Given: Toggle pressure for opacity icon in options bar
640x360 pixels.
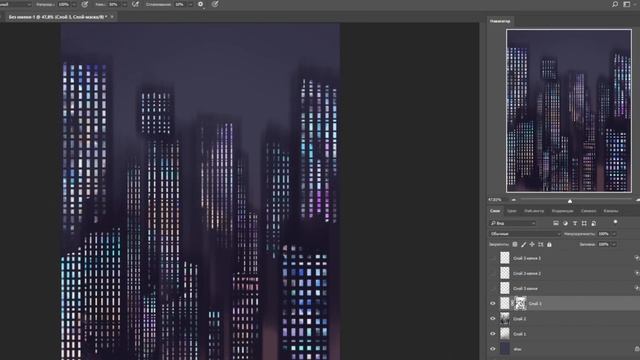Looking at the screenshot, I should click(85, 4).
